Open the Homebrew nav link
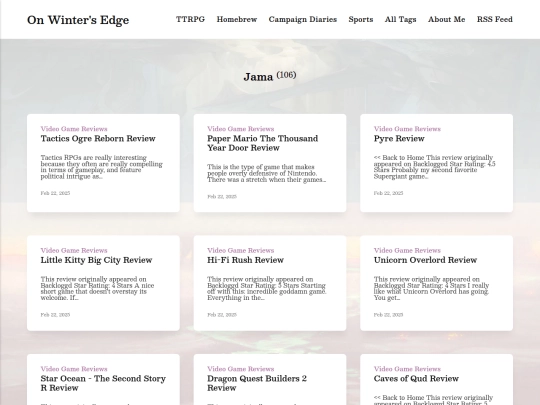Viewport: 540px width, 405px height. (237, 19)
